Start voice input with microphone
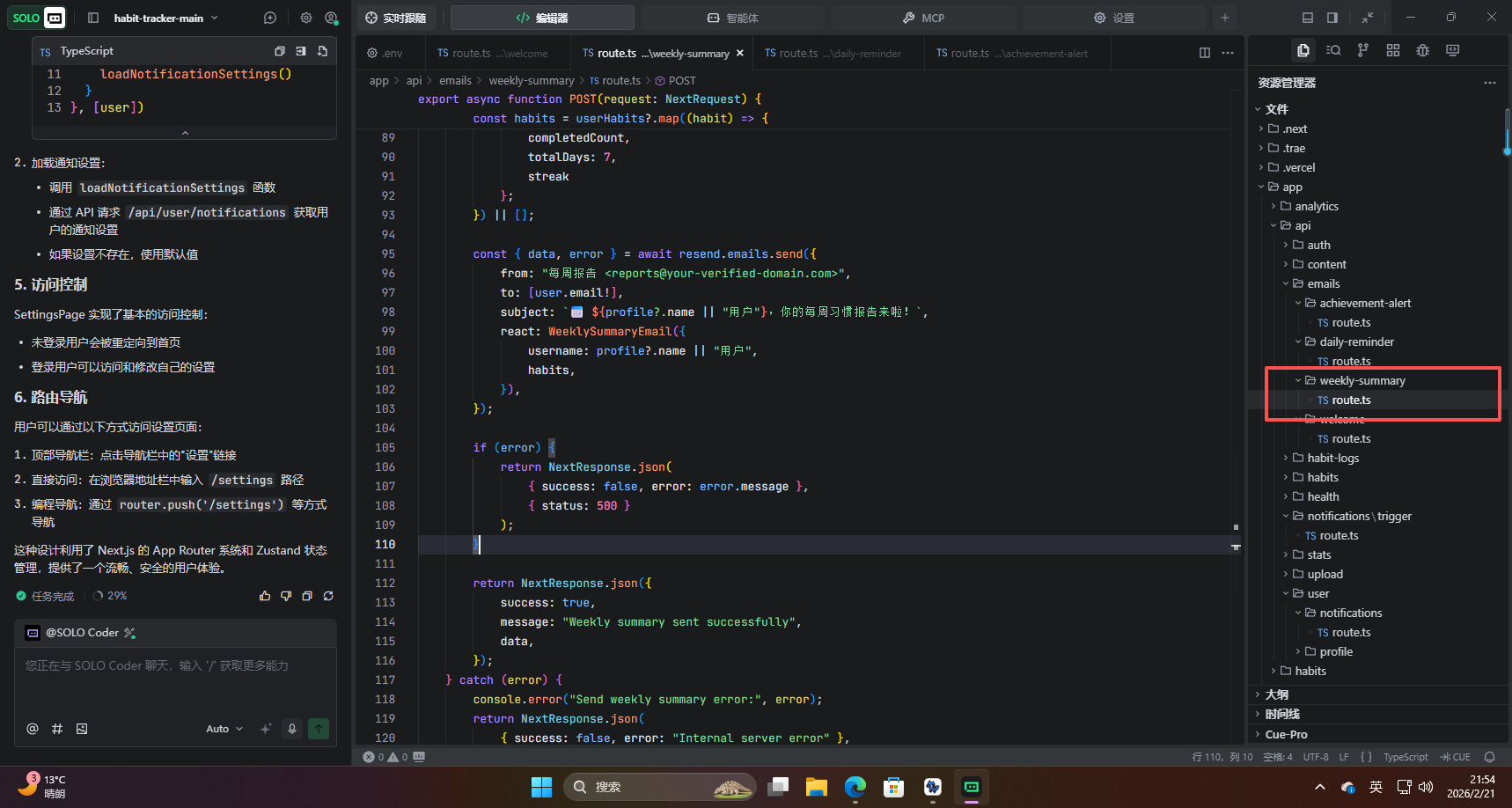 pyautogui.click(x=292, y=729)
